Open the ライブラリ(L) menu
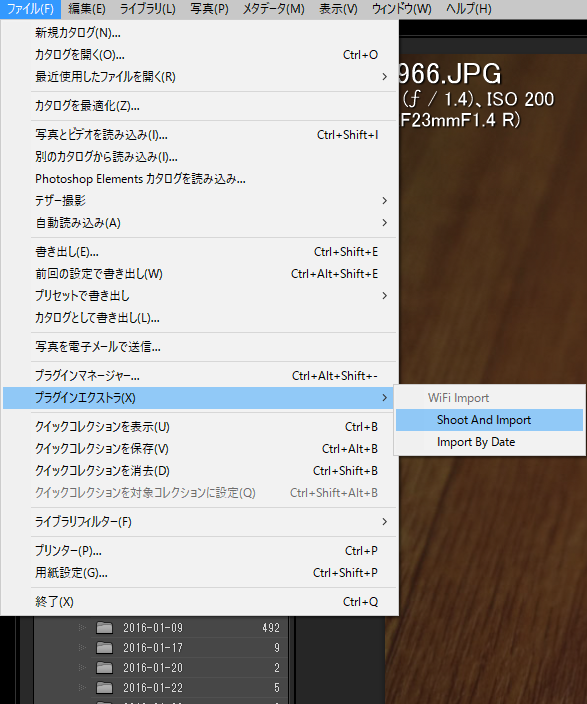This screenshot has width=587, height=704. [x=147, y=9]
